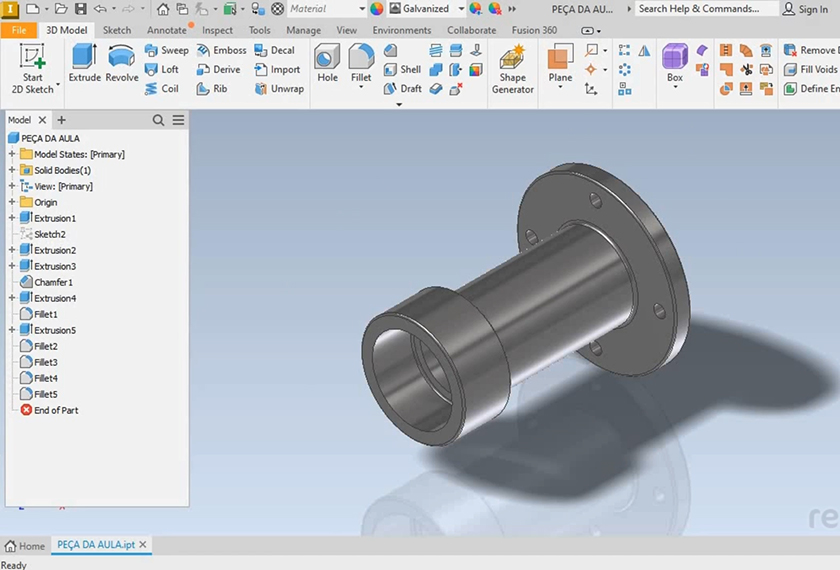
Task: Start a new 2D Sketch
Action: (33, 68)
